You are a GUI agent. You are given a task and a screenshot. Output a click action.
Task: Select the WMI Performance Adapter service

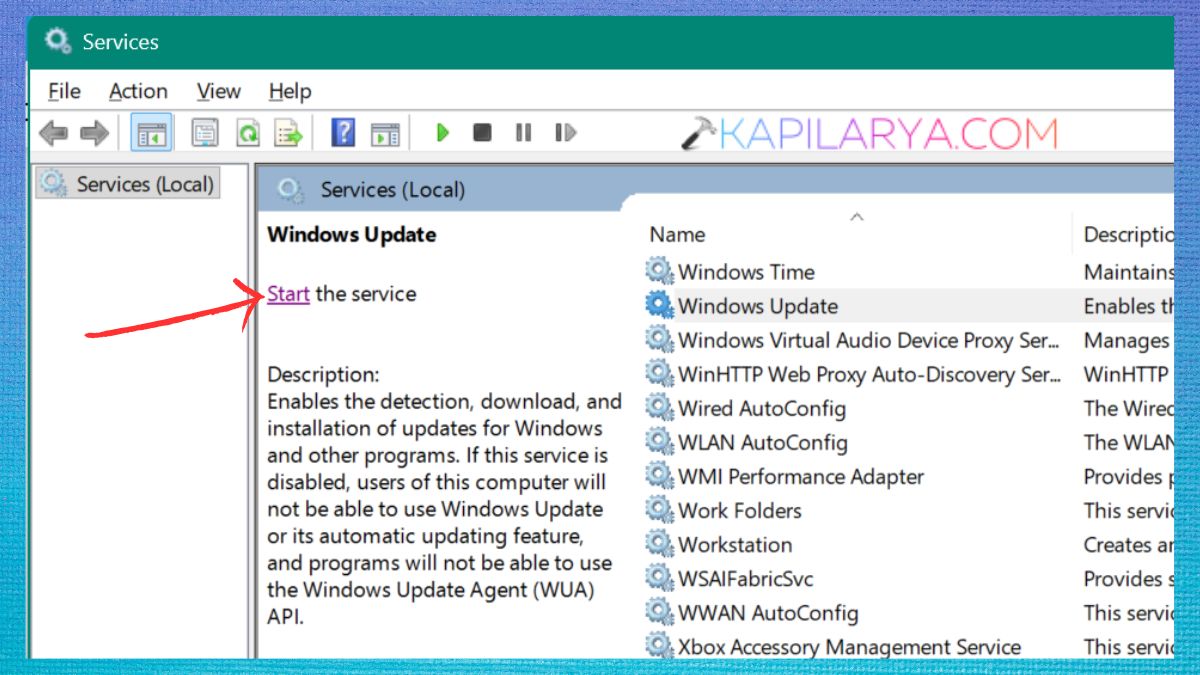tap(801, 476)
